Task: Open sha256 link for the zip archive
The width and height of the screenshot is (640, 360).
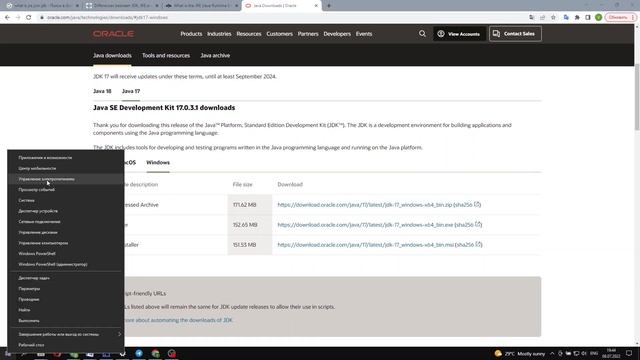Action: click(467, 205)
